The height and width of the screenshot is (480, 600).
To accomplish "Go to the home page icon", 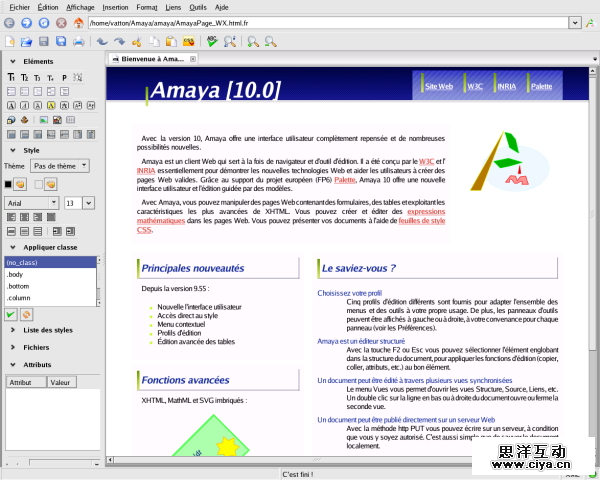I will (x=78, y=23).
